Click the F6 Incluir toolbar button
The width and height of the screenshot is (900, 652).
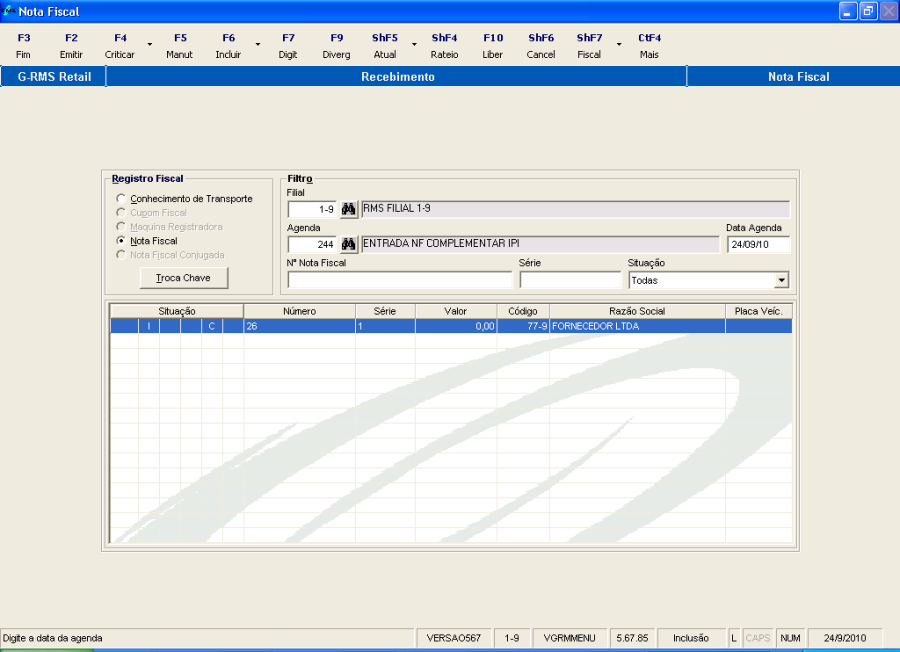[x=228, y=46]
